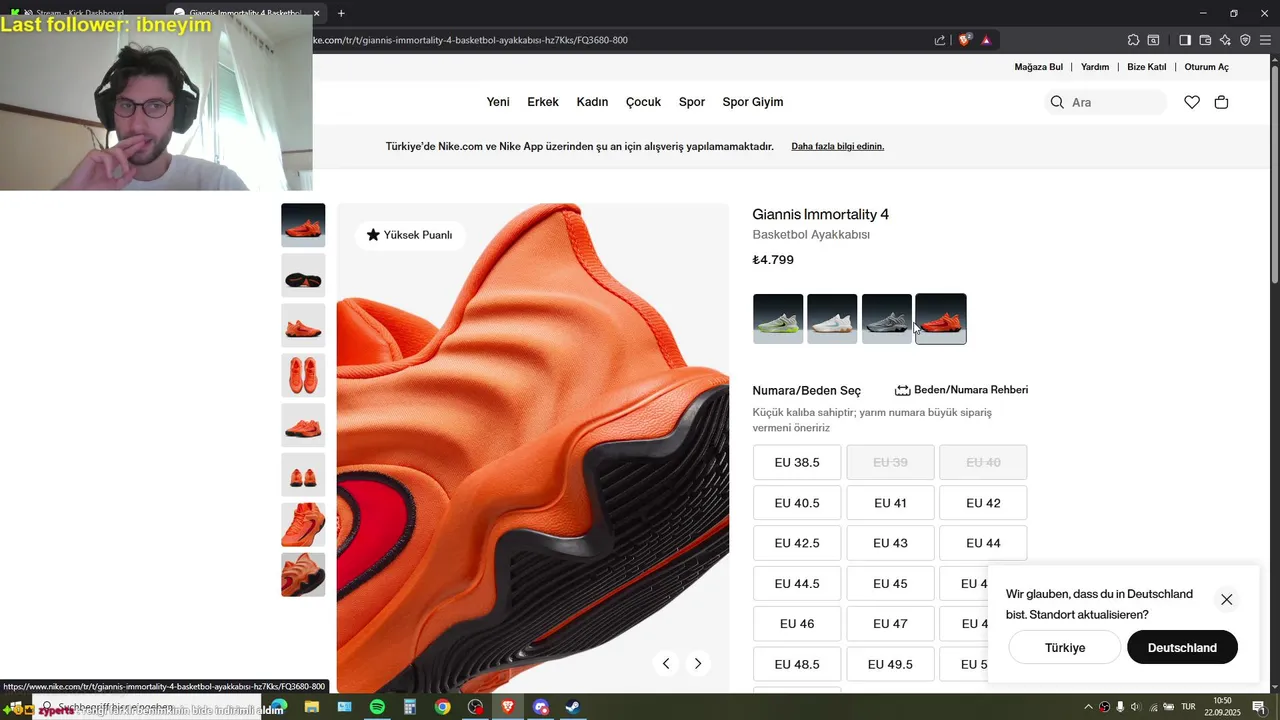Image resolution: width=1280 pixels, height=720 pixels.
Task: View the shoe sole thumbnail image
Action: point(303,275)
